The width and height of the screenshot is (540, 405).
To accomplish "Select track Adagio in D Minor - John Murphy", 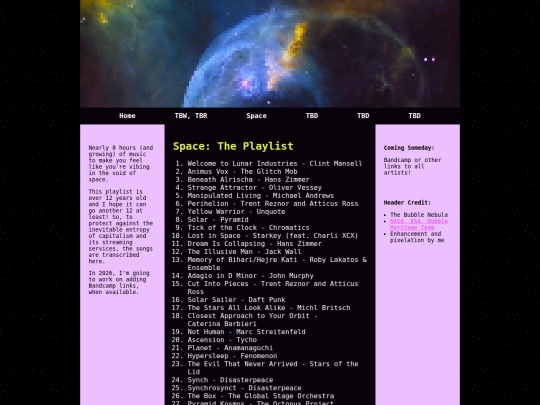I will click(x=250, y=276).
